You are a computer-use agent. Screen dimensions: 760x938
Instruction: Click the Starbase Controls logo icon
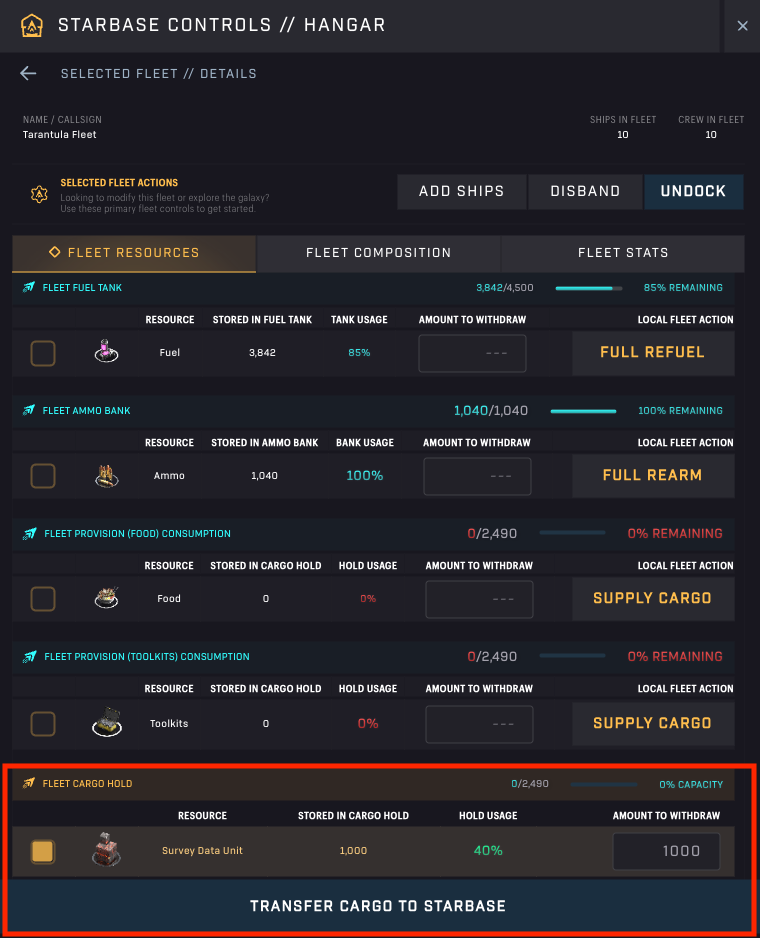coord(32,25)
